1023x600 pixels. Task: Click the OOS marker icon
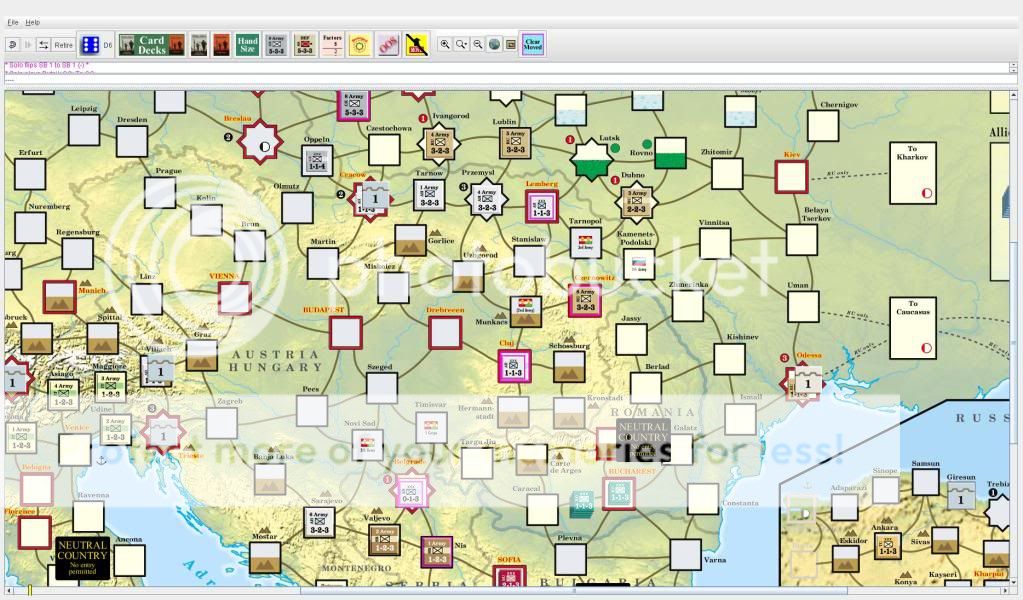coord(388,45)
